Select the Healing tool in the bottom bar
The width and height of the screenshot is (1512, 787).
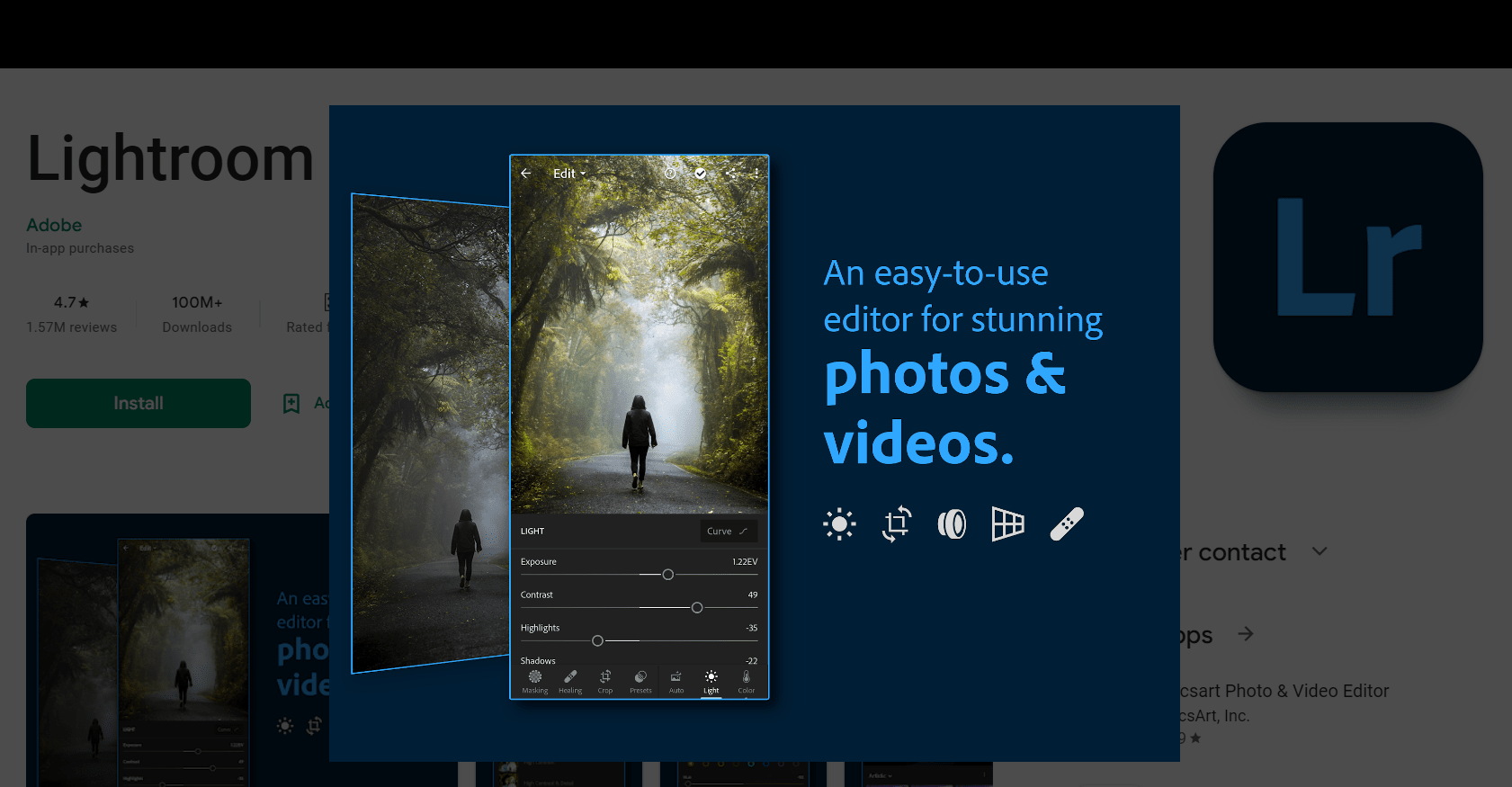(x=570, y=682)
